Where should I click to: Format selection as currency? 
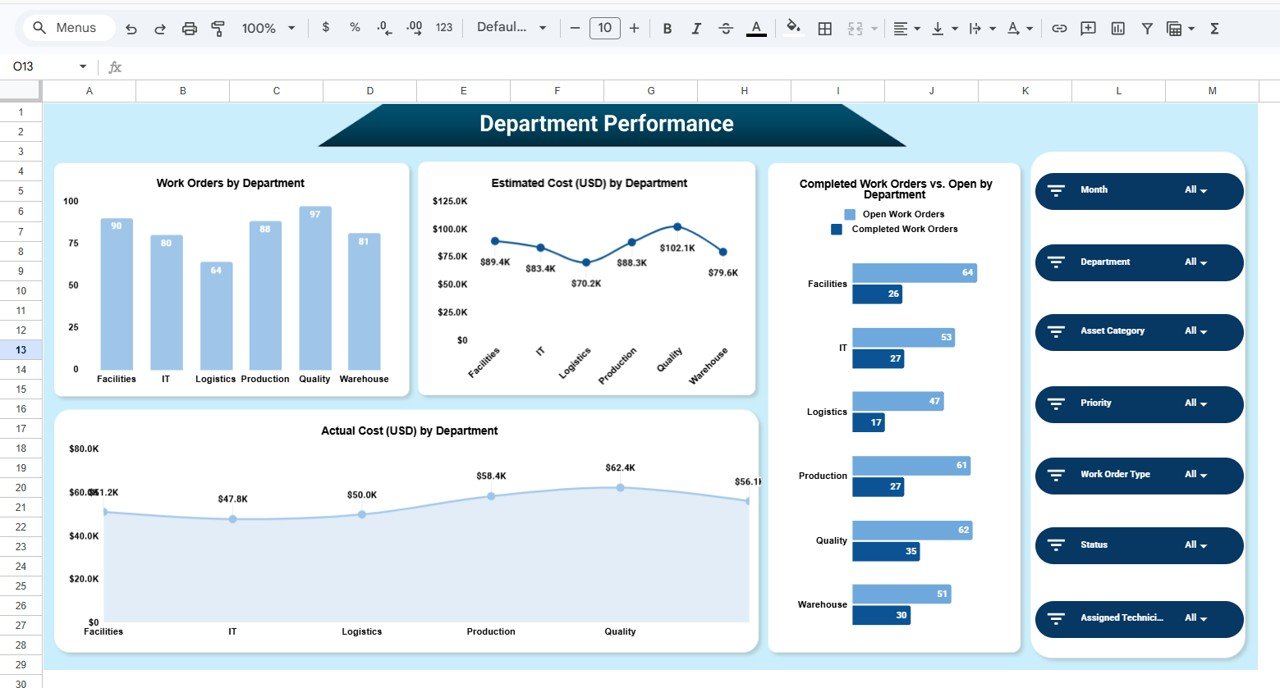point(325,28)
